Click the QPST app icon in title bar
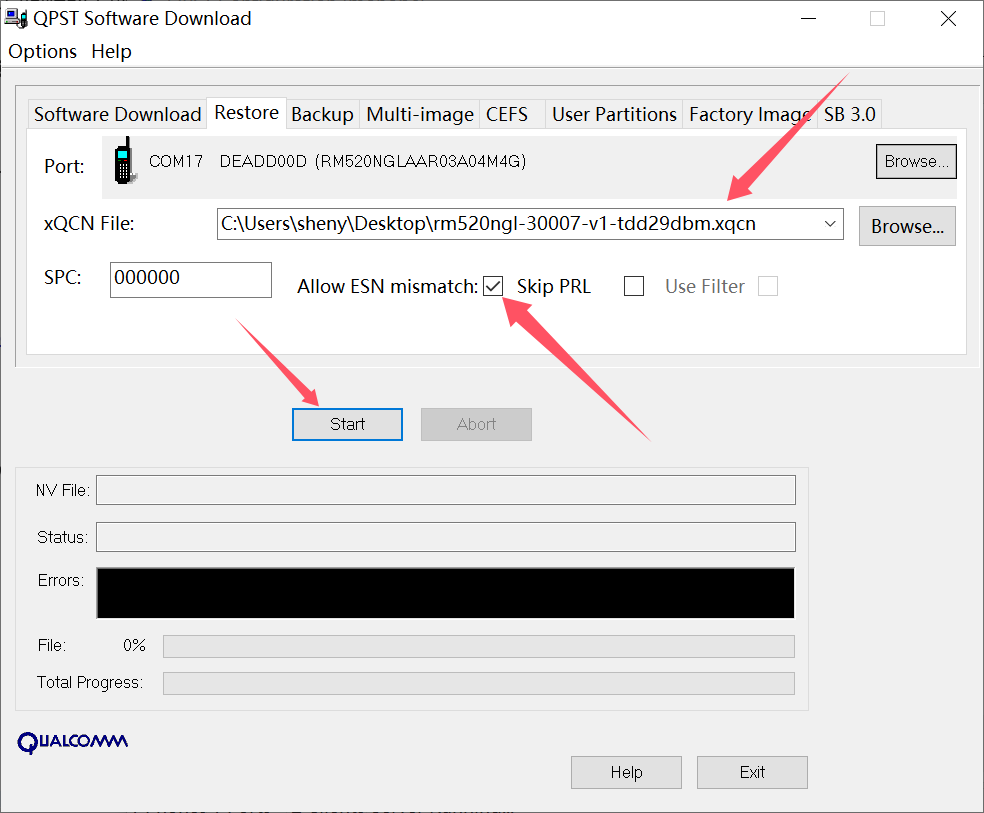The height and width of the screenshot is (813, 984). [16, 18]
